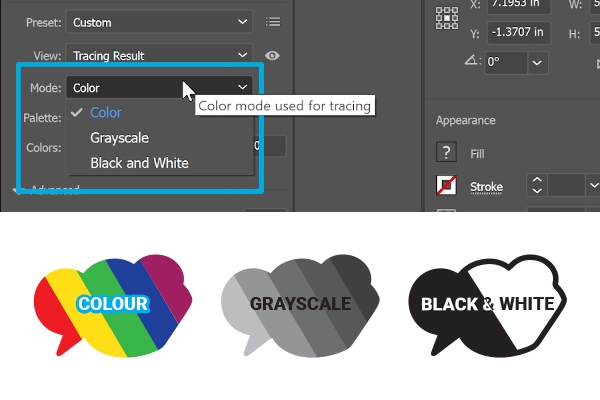This screenshot has height=400, width=600.
Task: Click the reference point grid icon
Action: (x=446, y=20)
